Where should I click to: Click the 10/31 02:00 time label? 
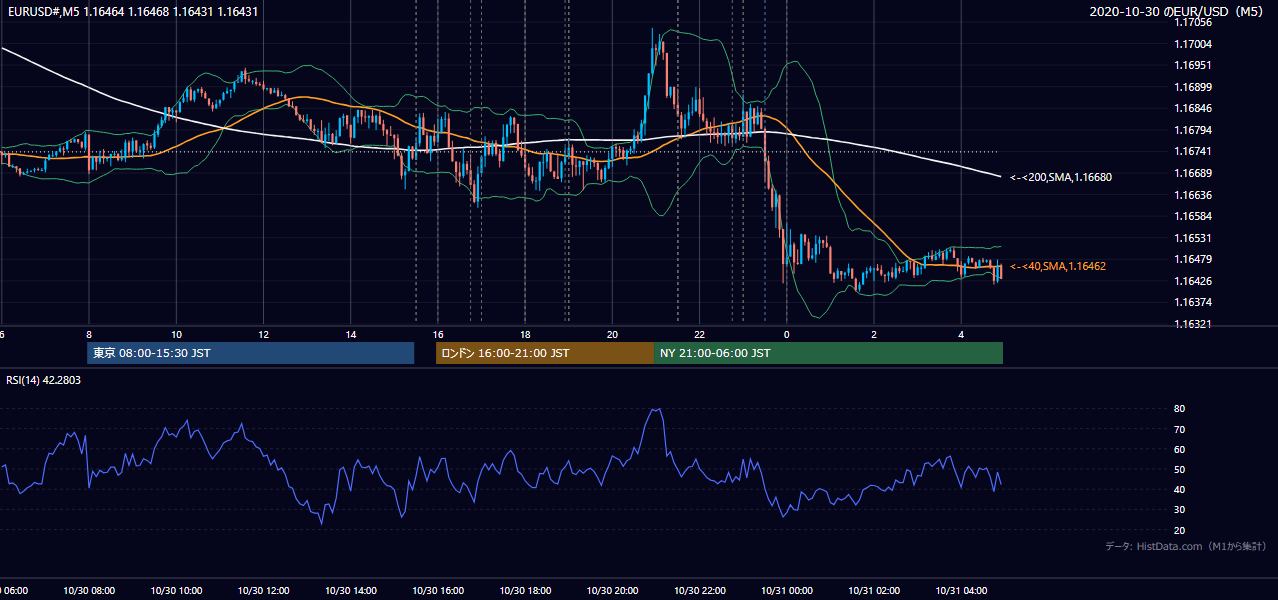coord(874,591)
